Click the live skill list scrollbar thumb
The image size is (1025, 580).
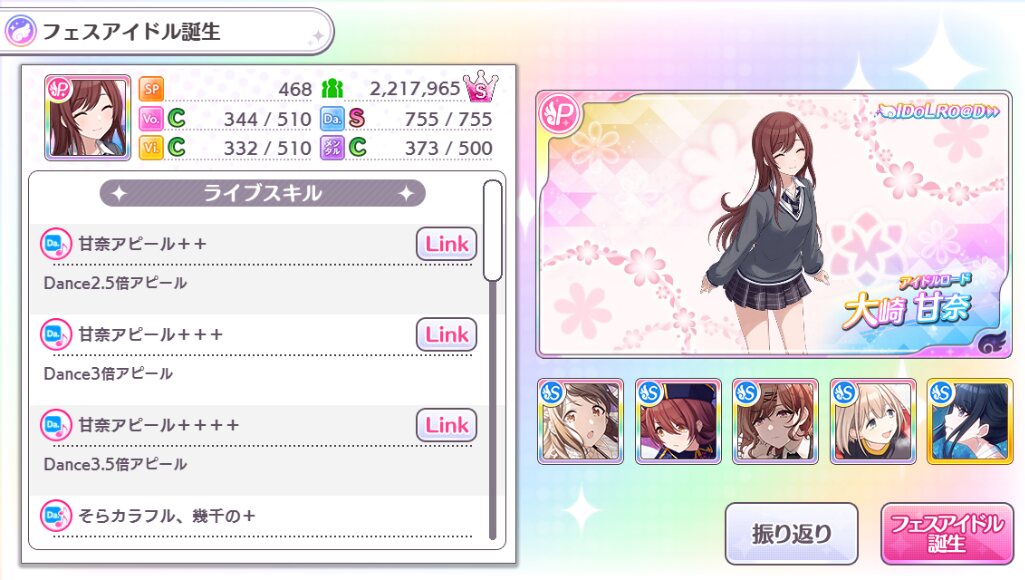[493, 230]
